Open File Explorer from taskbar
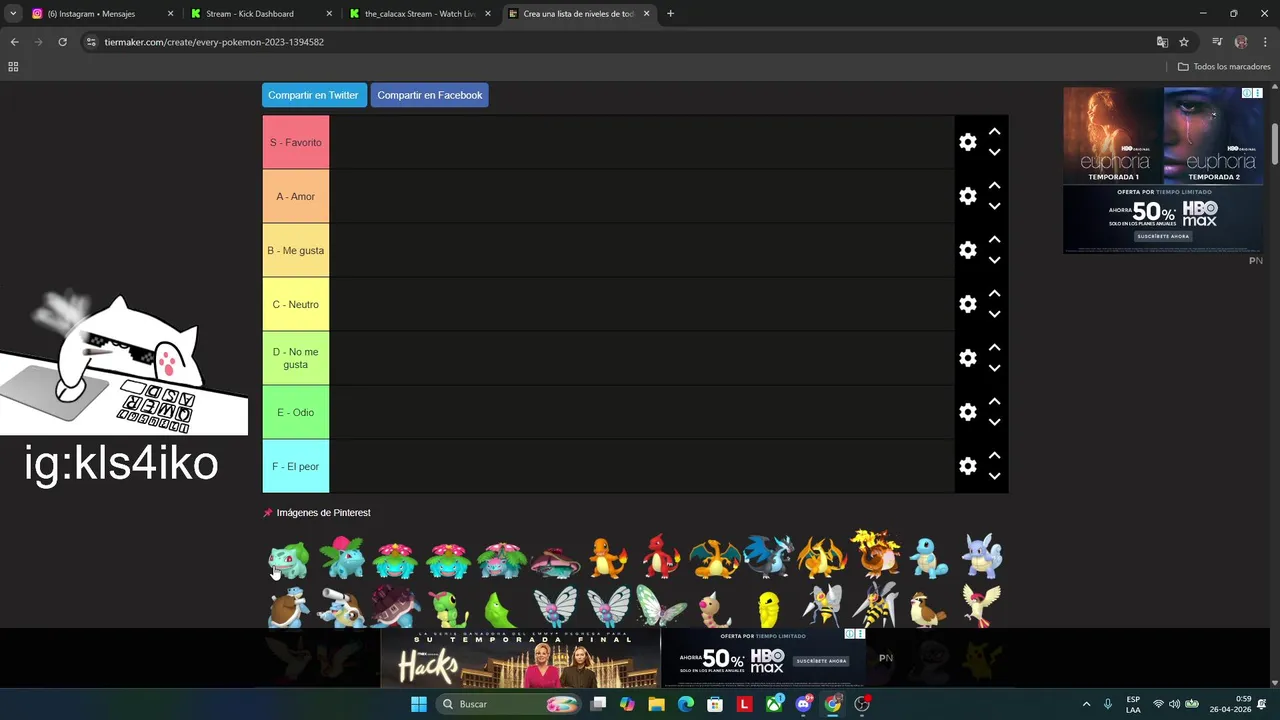The height and width of the screenshot is (720, 1280). pyautogui.click(x=656, y=704)
